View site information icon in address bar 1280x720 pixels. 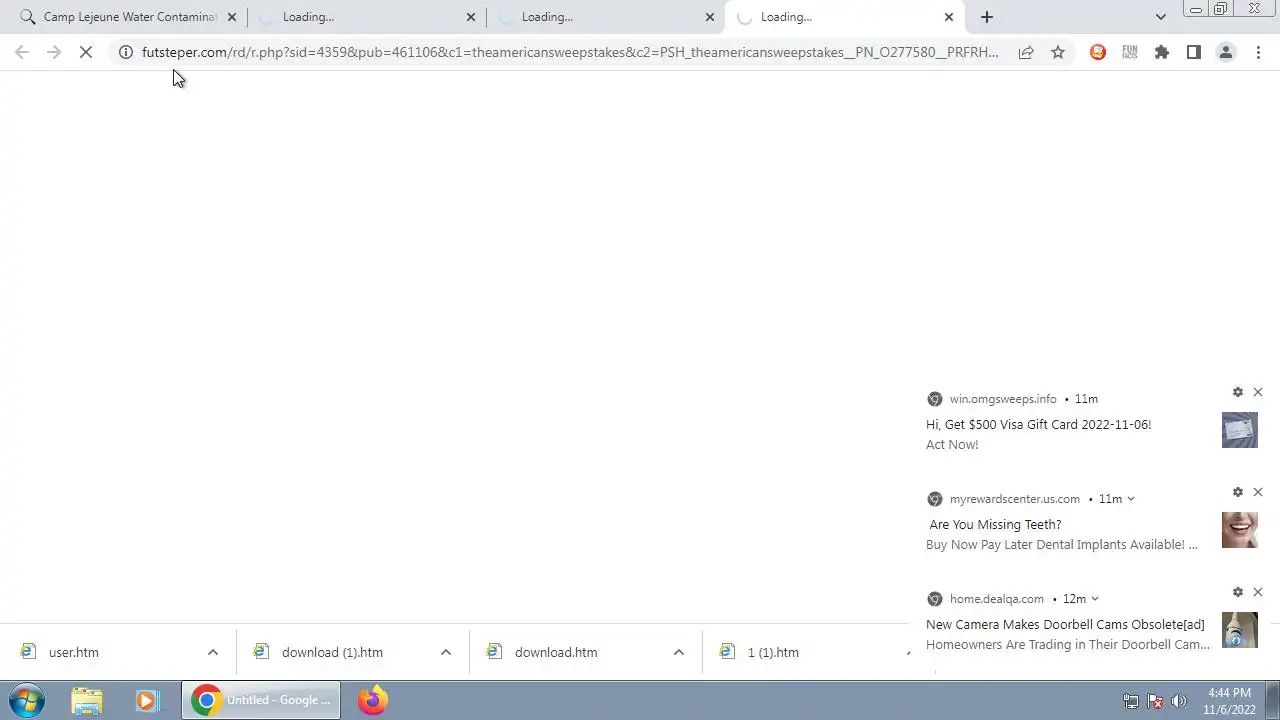[126, 52]
